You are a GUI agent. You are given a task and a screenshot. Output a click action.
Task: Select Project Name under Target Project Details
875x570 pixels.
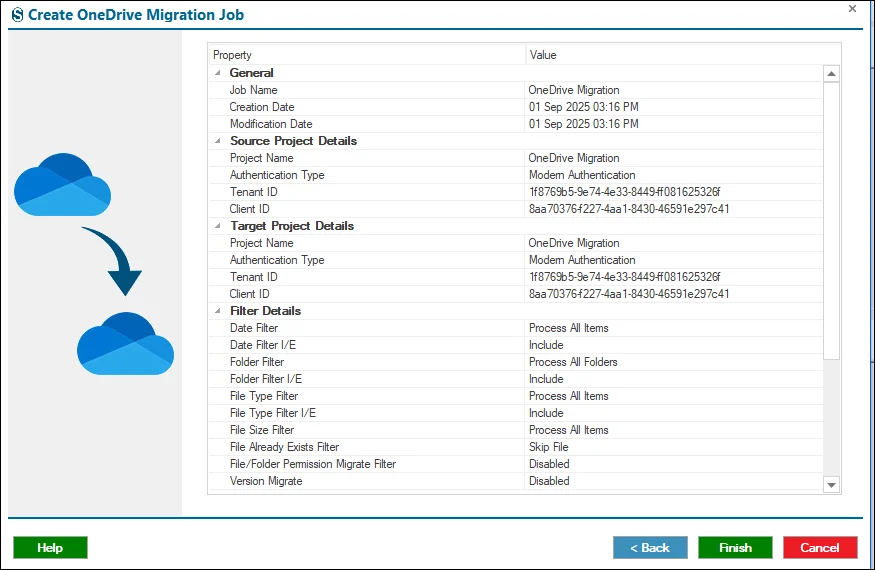pyautogui.click(x=261, y=243)
